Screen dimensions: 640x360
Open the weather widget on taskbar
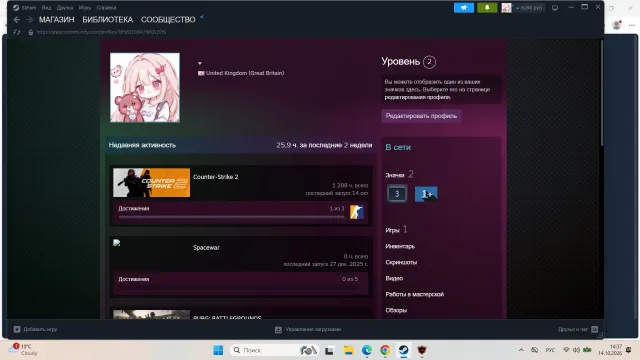pos(24,350)
